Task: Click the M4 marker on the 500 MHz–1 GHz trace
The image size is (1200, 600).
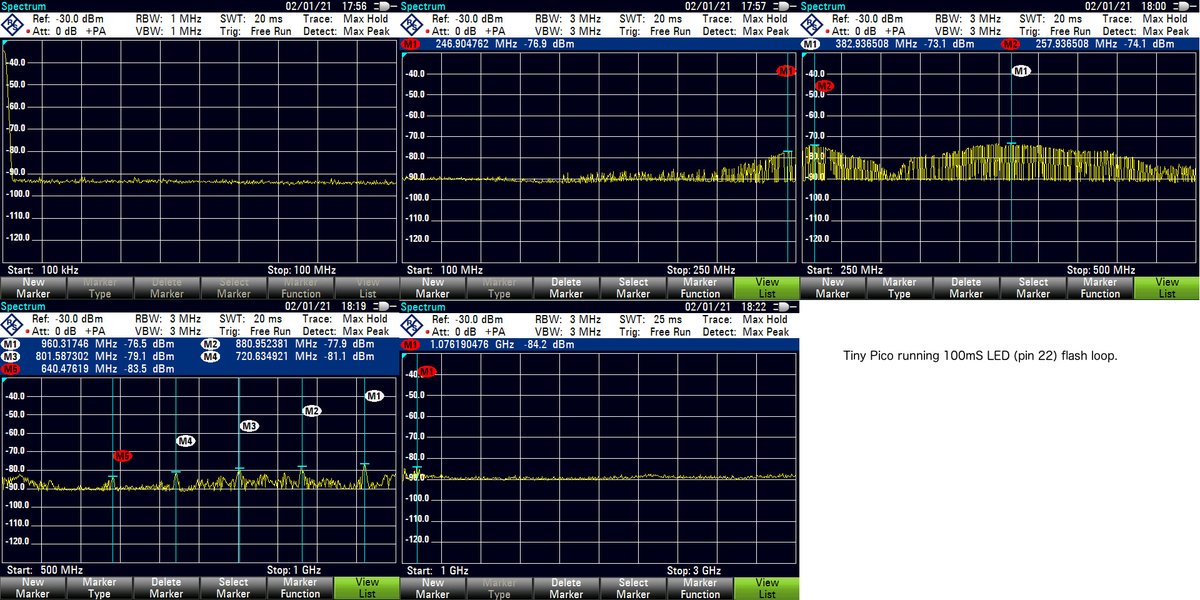Action: [186, 441]
